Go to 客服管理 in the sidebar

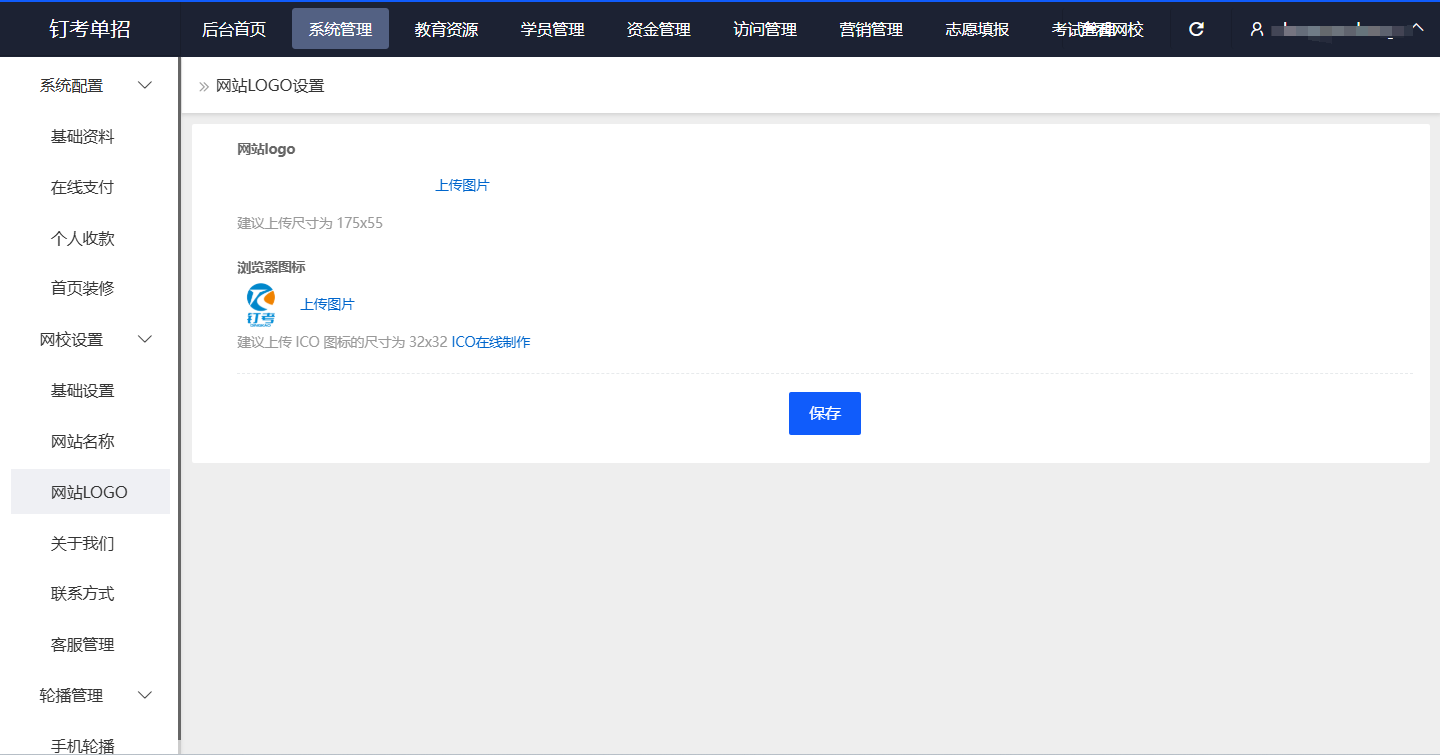coord(83,645)
